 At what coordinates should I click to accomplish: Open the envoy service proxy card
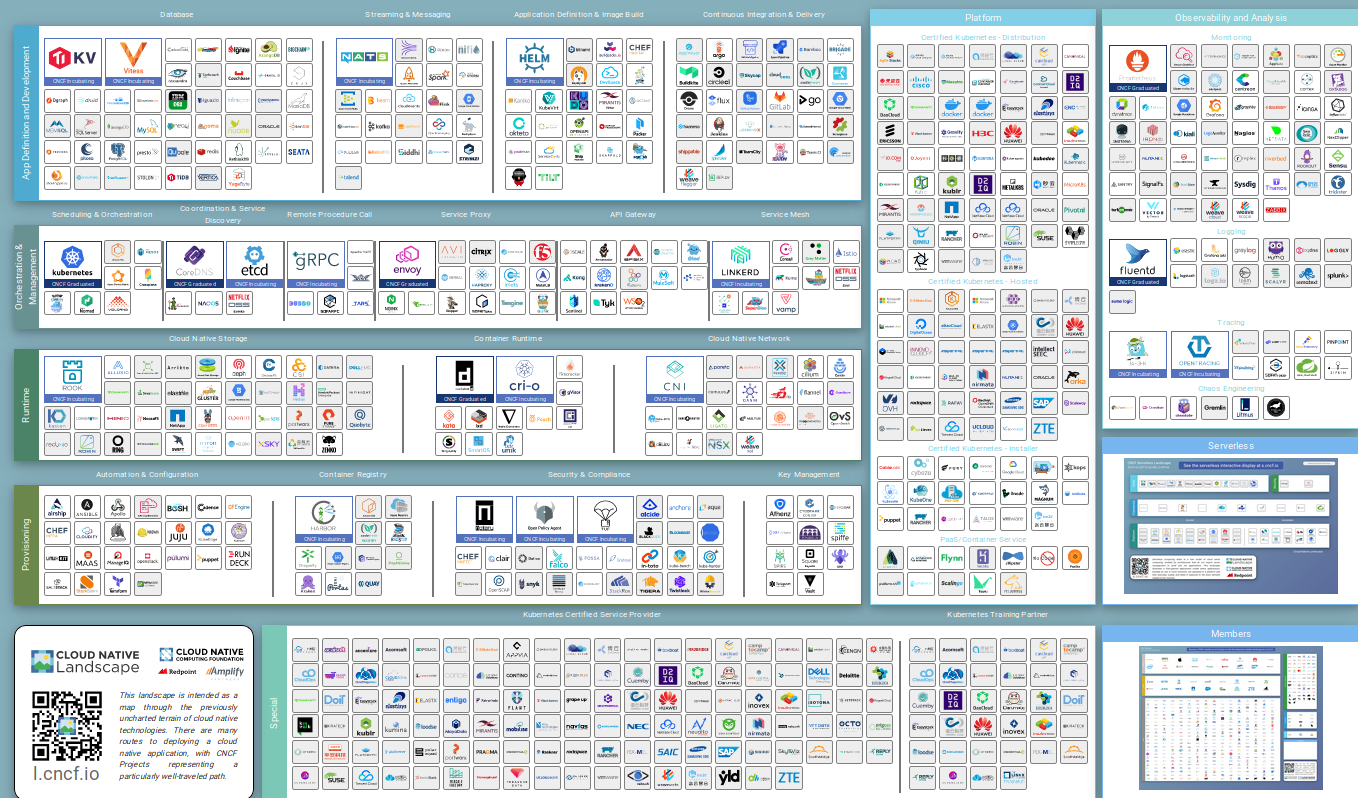click(x=408, y=265)
